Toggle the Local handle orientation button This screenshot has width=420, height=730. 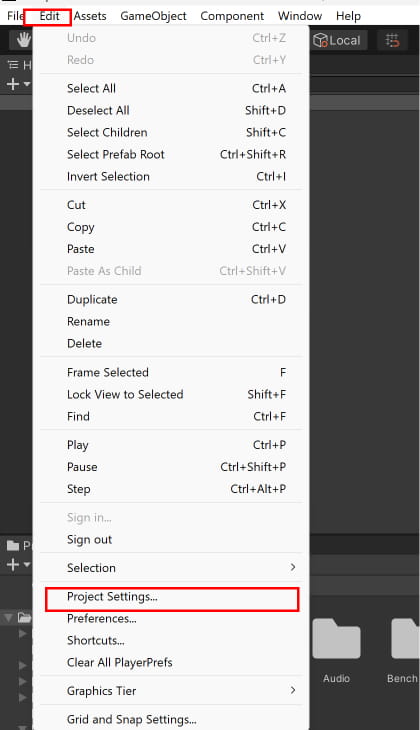[337, 41]
